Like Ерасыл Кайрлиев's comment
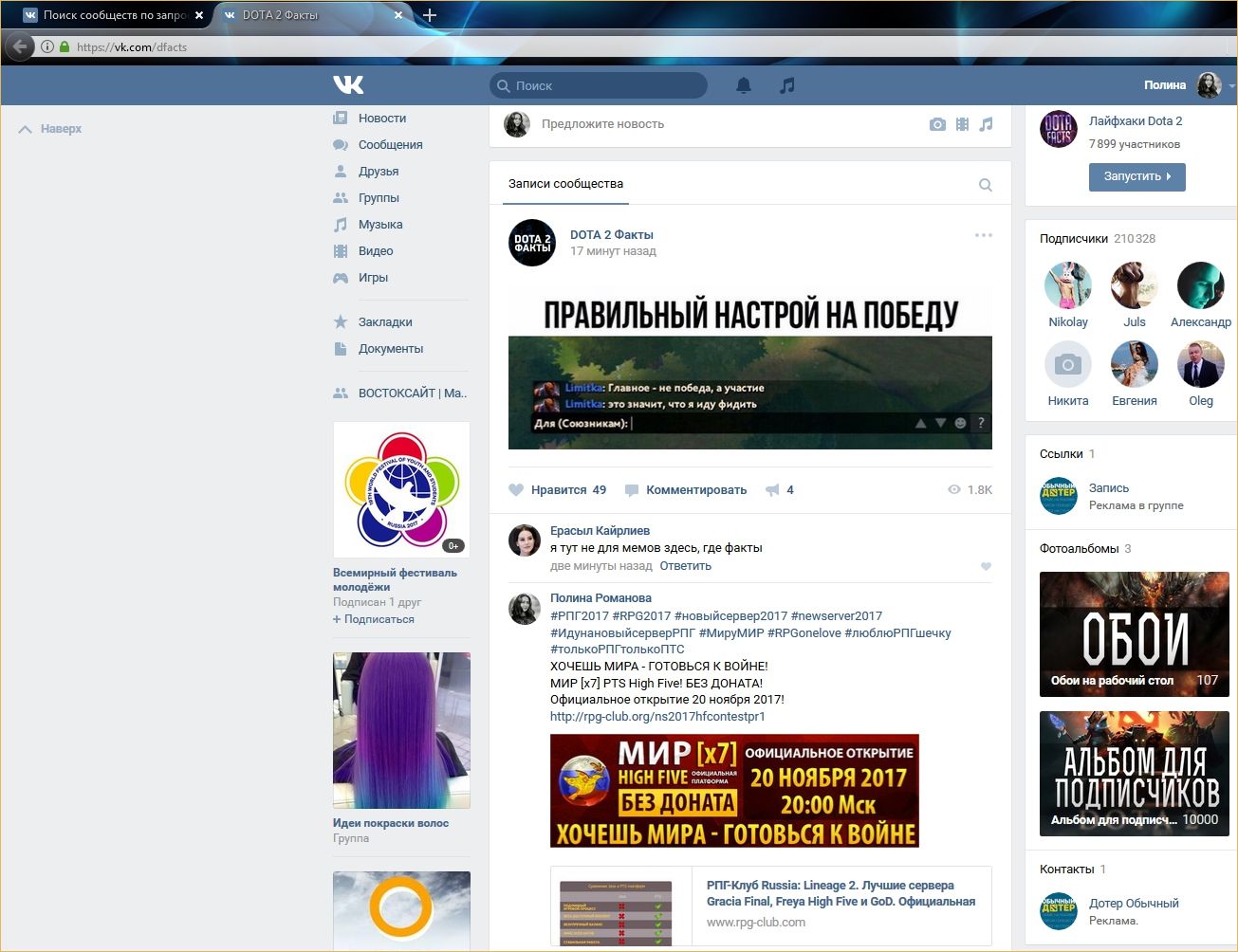The width and height of the screenshot is (1238, 952). pyautogui.click(x=986, y=566)
